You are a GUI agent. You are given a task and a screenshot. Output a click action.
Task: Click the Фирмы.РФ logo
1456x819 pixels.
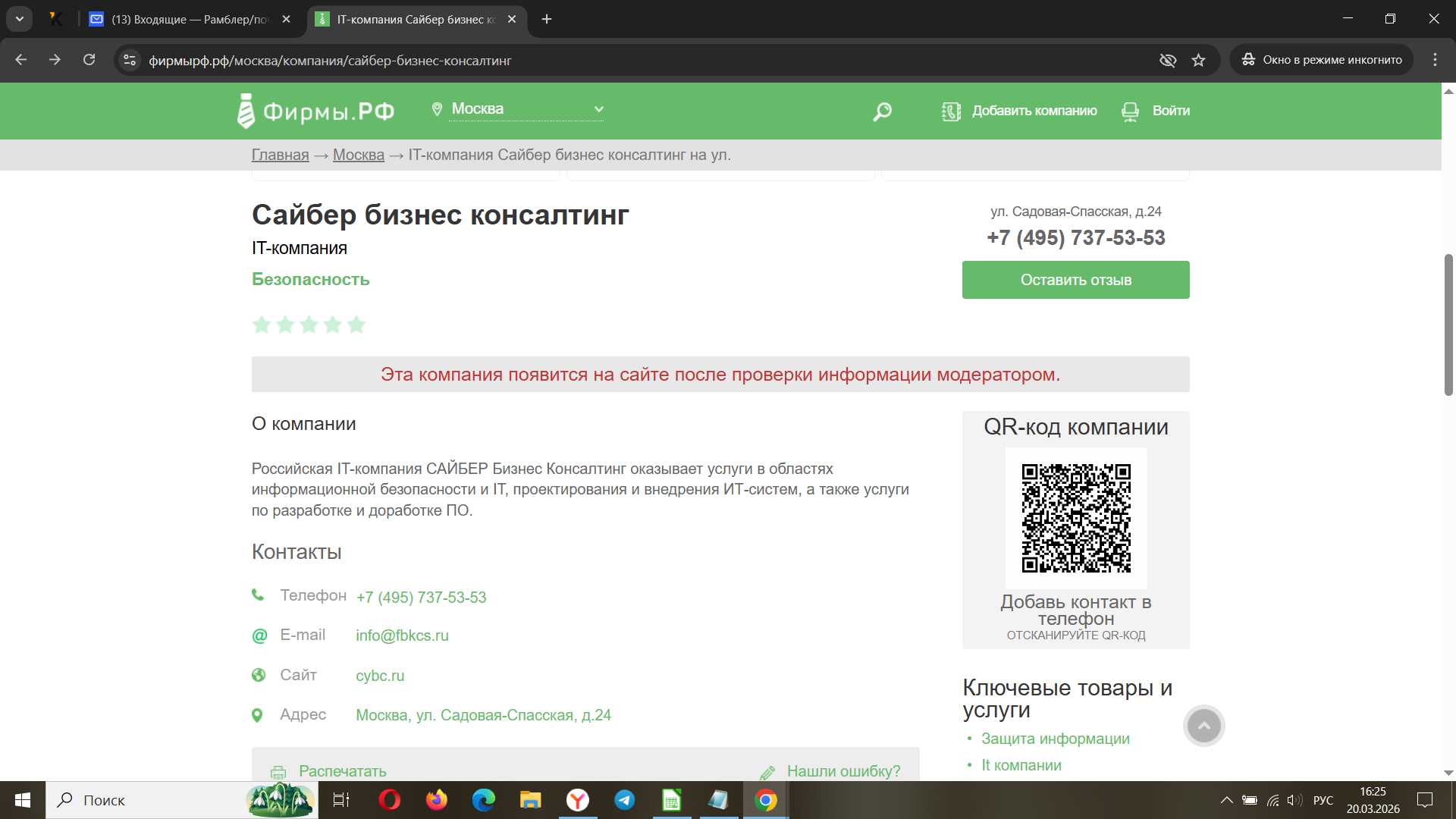tap(316, 111)
